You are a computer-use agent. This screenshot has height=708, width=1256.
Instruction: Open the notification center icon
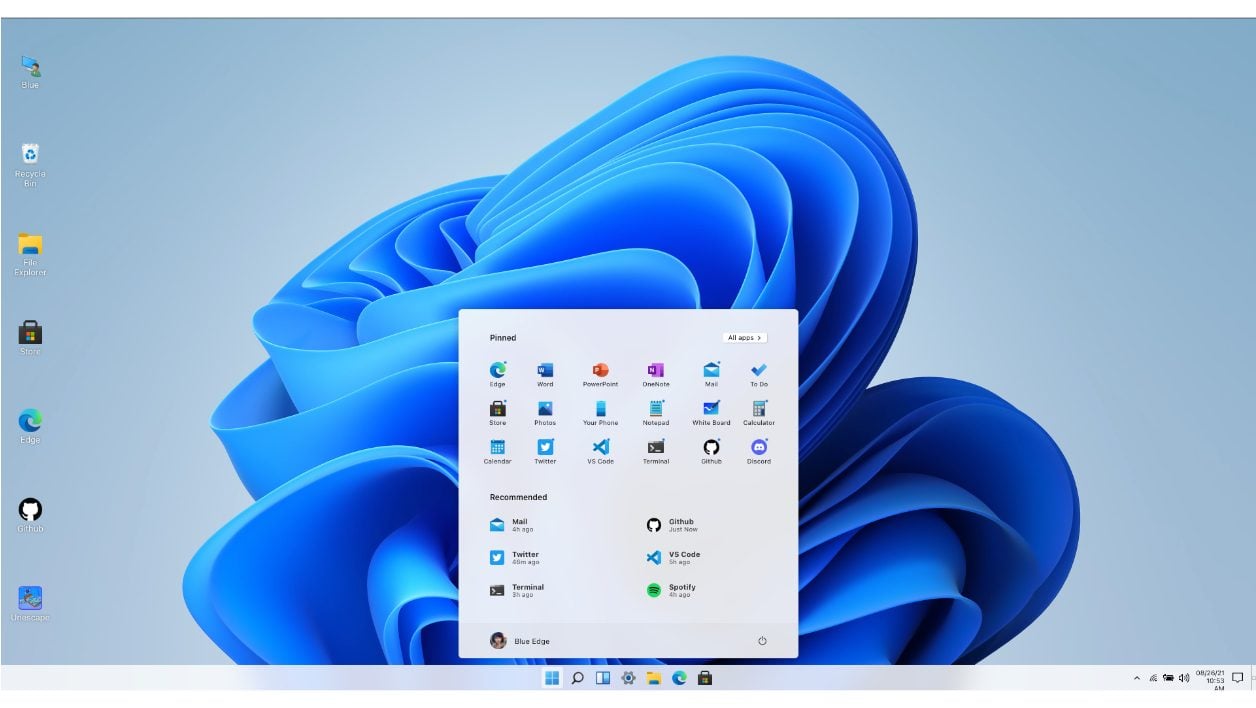pyautogui.click(x=1238, y=678)
